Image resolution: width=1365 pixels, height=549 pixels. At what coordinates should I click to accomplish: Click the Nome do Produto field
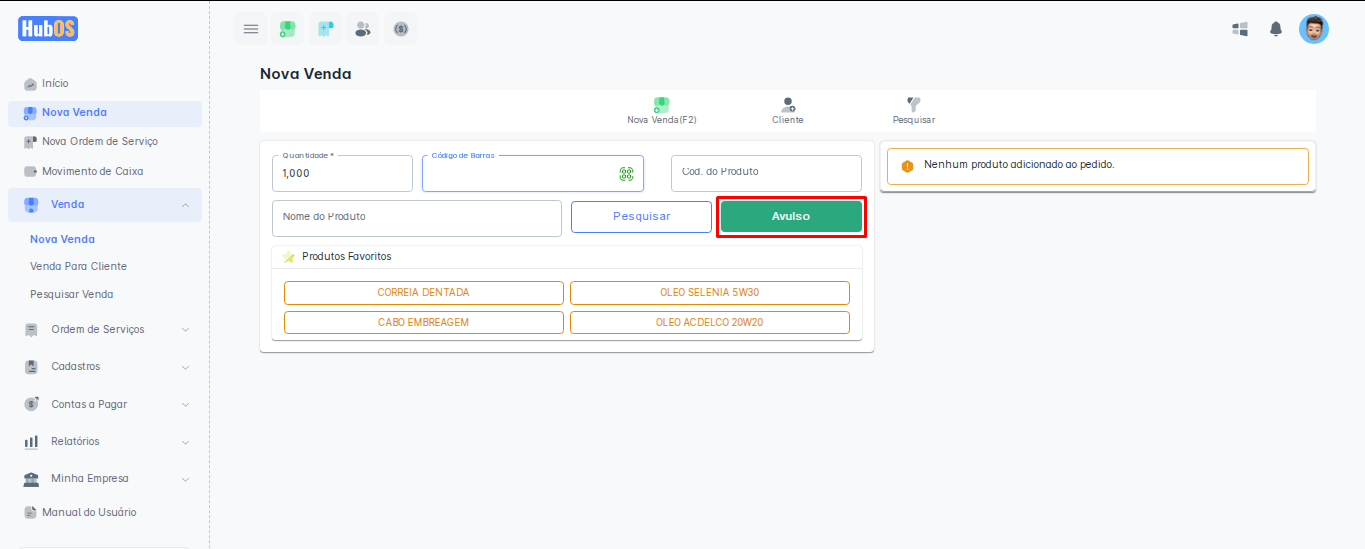(416, 218)
